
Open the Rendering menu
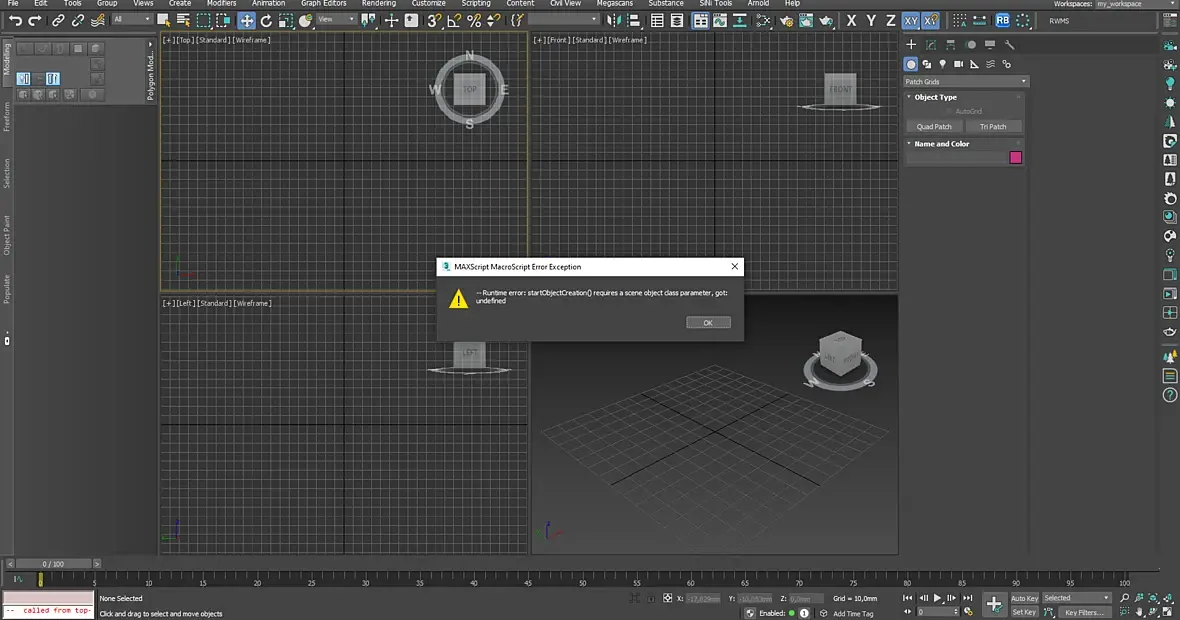(x=379, y=4)
